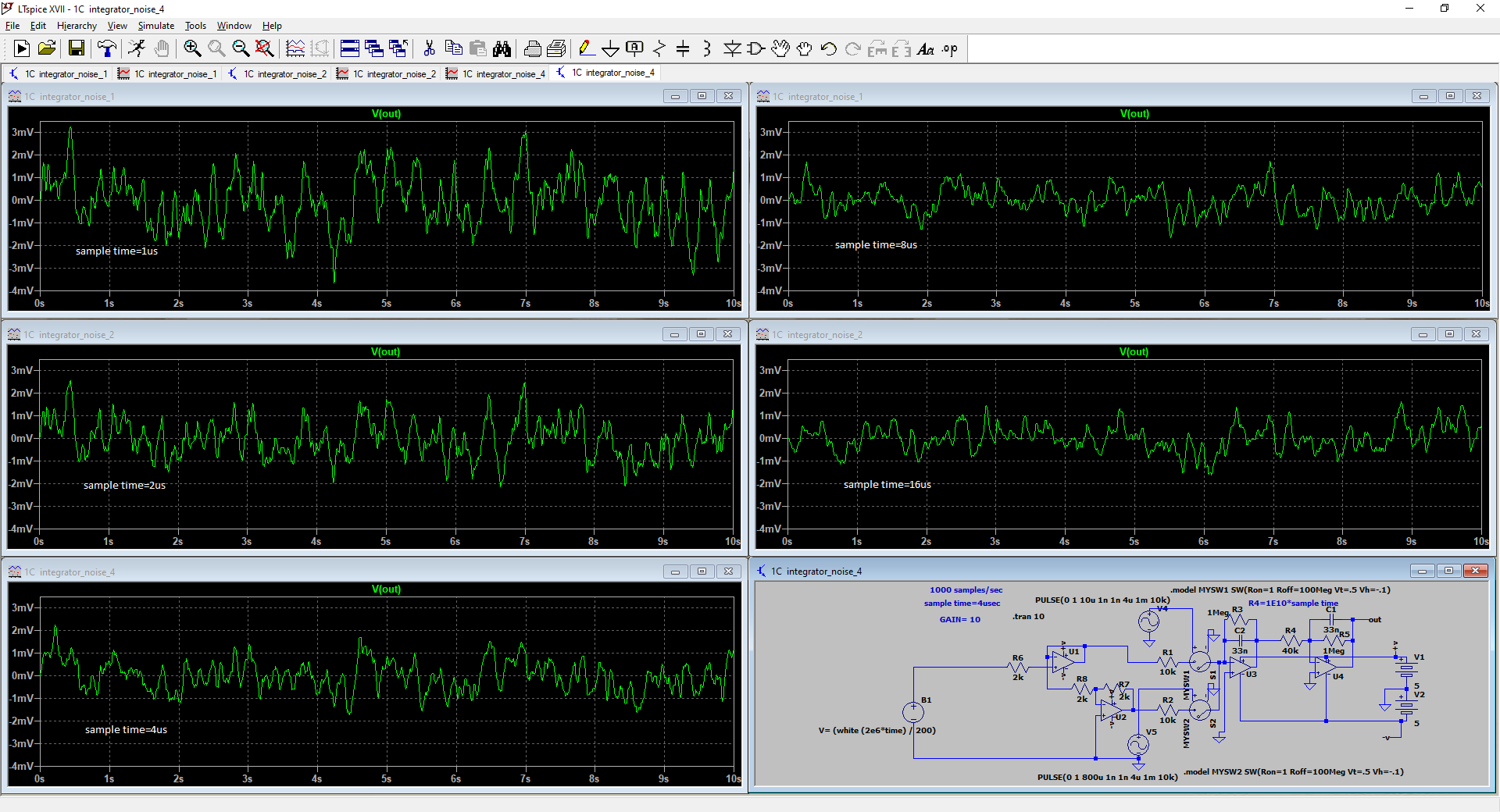Click the white noise voltage source B1
The image size is (1500, 812).
click(913, 711)
